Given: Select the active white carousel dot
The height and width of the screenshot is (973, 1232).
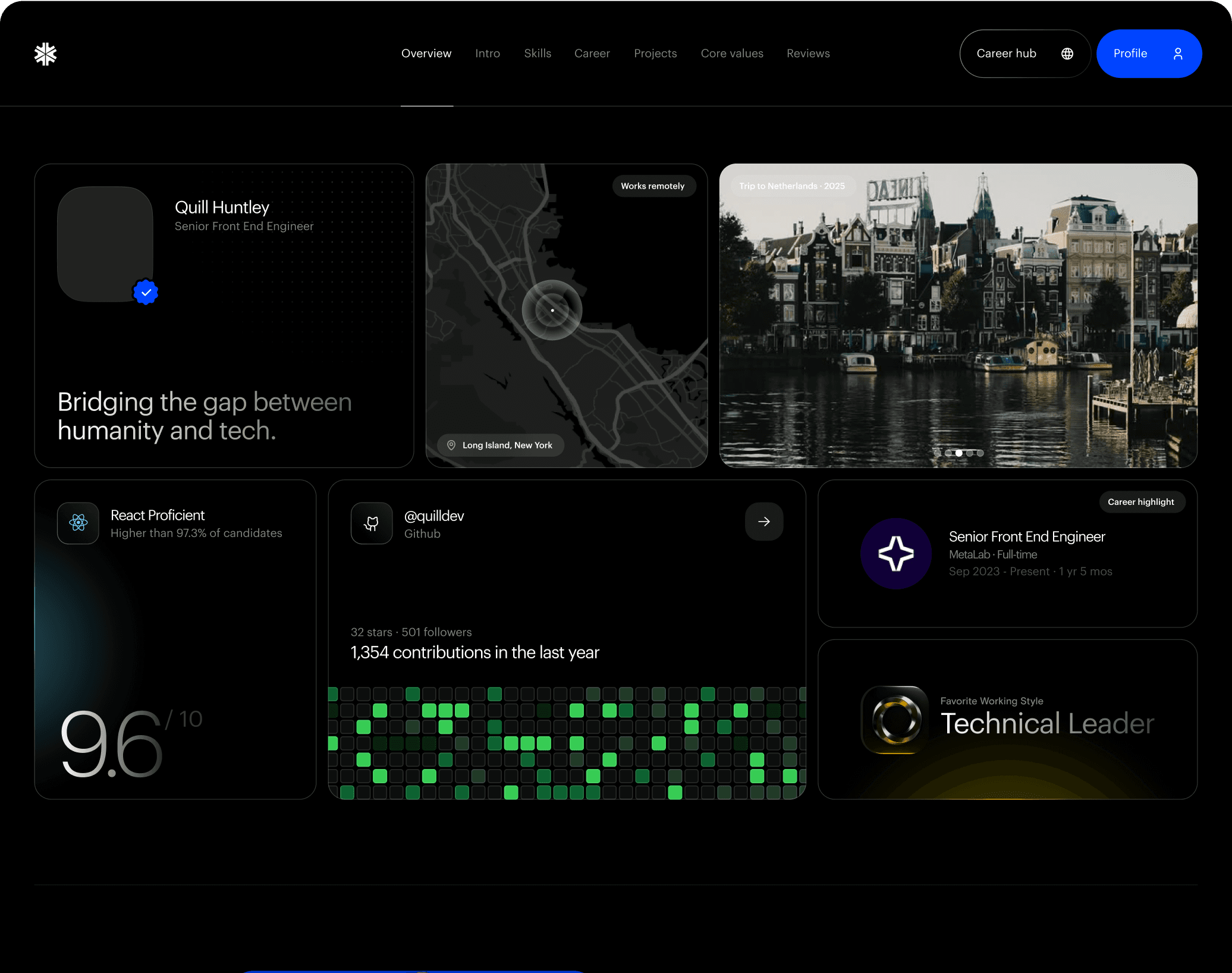Looking at the screenshot, I should (x=959, y=453).
